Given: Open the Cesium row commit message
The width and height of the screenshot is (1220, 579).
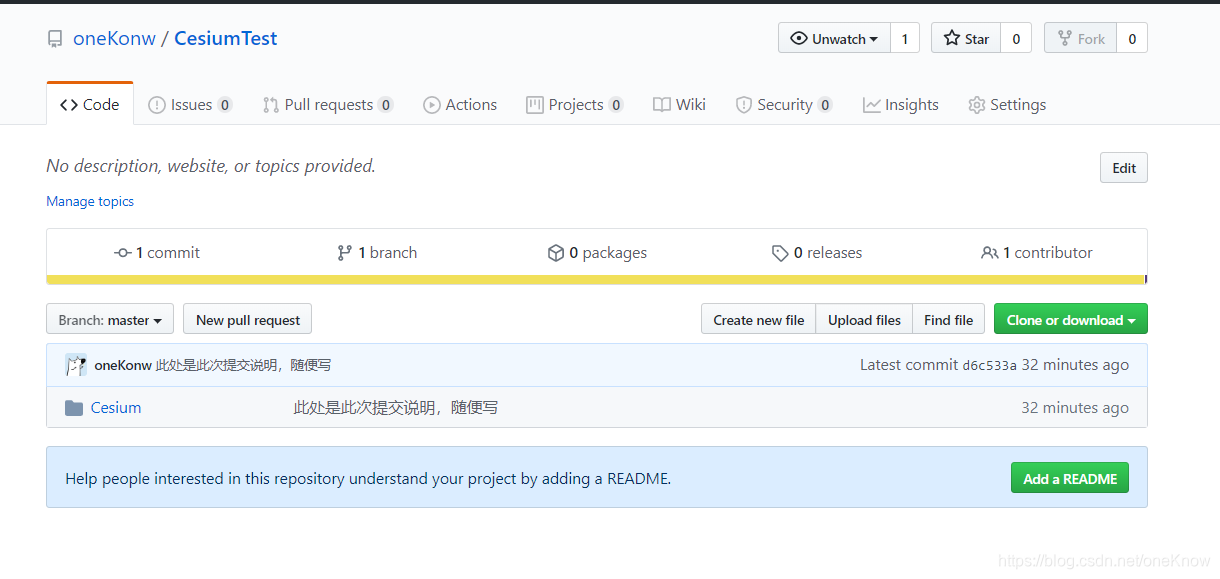Looking at the screenshot, I should point(396,408).
